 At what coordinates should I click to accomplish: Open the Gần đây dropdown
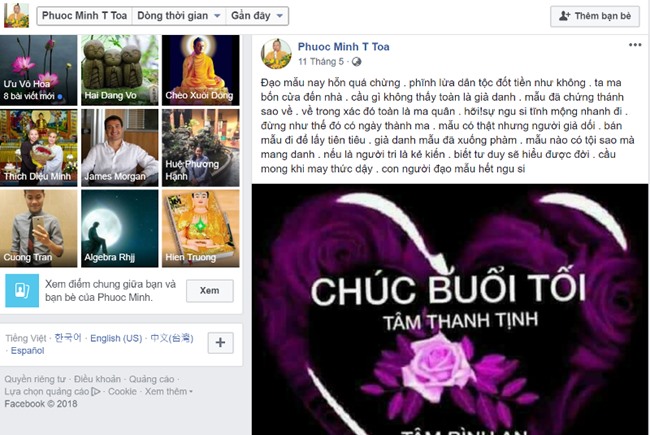click(x=257, y=16)
